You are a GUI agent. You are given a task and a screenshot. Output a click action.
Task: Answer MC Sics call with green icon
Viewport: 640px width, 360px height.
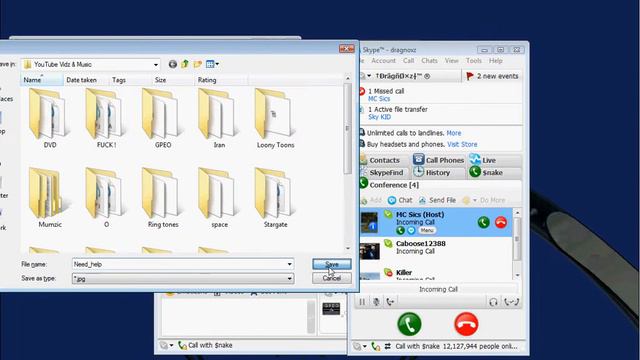click(484, 222)
